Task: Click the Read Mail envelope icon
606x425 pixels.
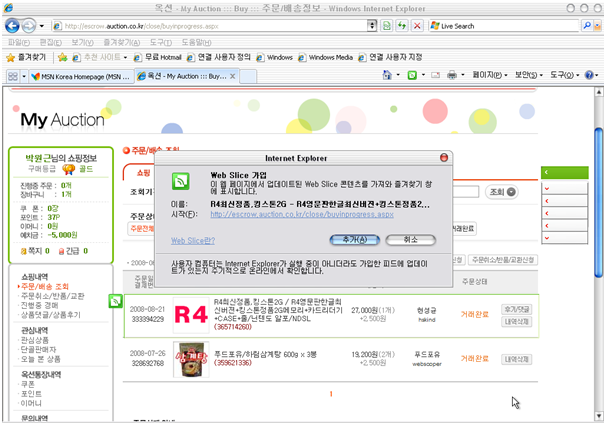Action: (436, 75)
